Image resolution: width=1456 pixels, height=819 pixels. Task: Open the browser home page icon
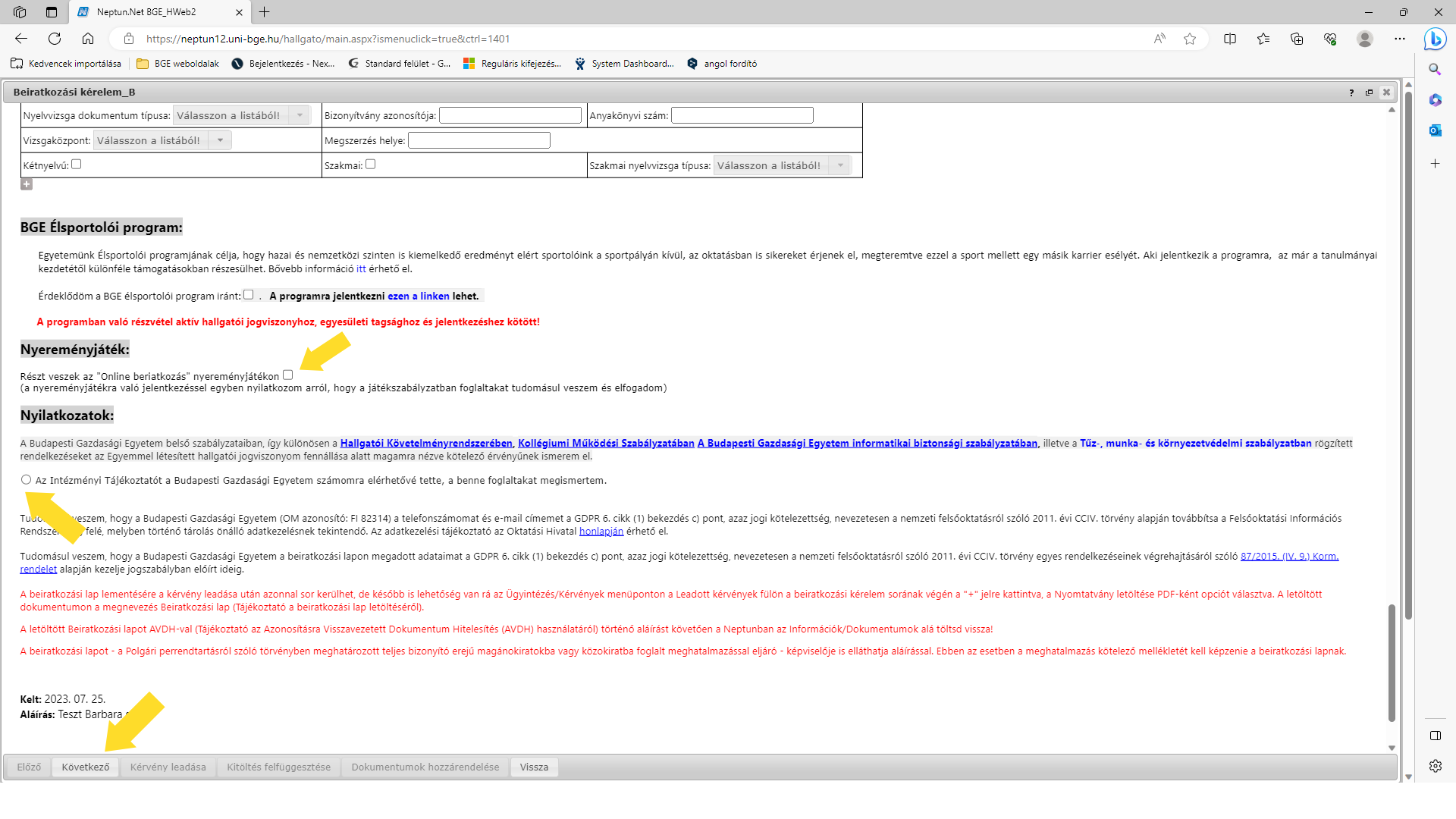click(88, 39)
